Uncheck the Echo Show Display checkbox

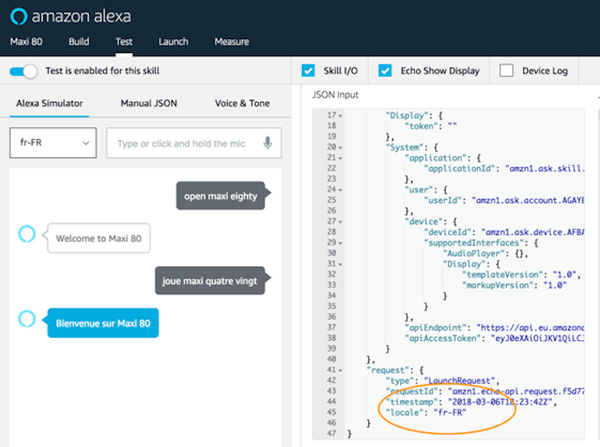coord(385,71)
